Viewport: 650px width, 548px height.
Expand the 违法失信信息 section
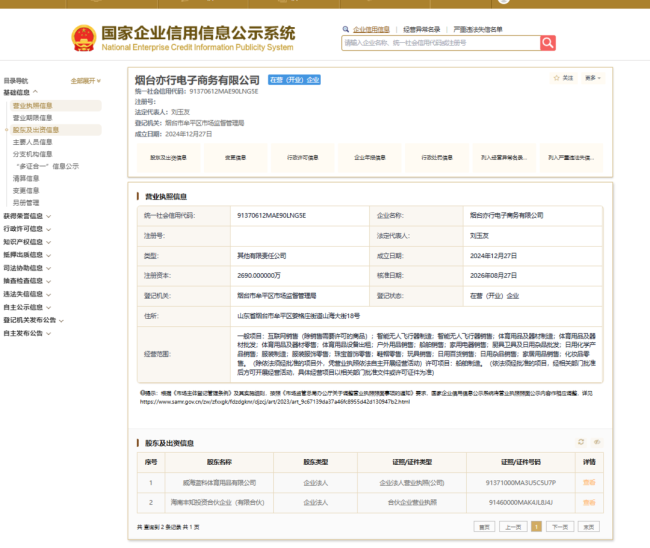27,294
